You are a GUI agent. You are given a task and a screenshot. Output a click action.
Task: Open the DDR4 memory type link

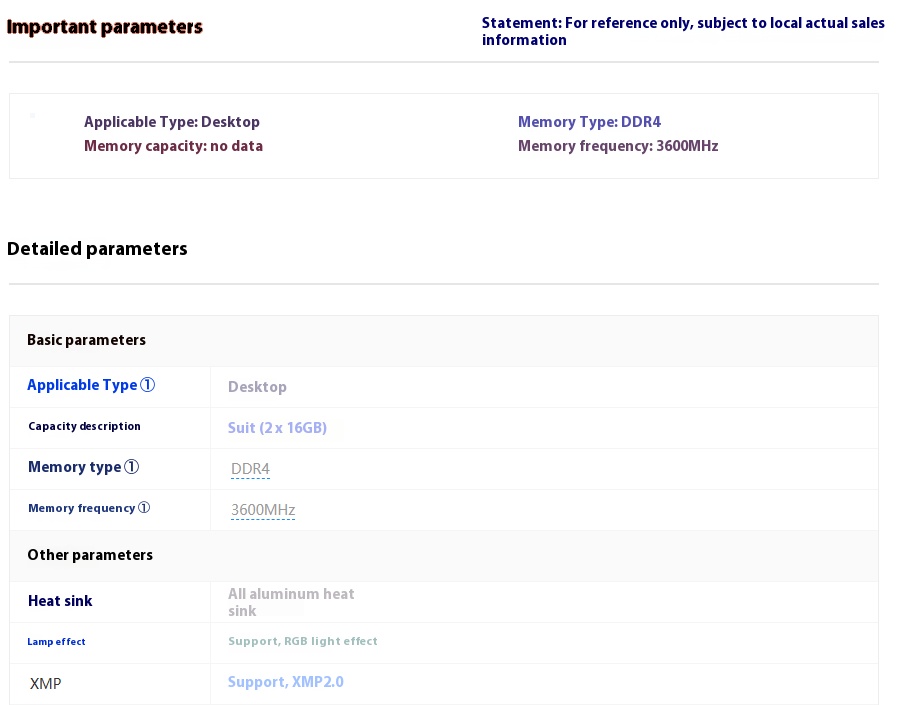tap(250, 469)
